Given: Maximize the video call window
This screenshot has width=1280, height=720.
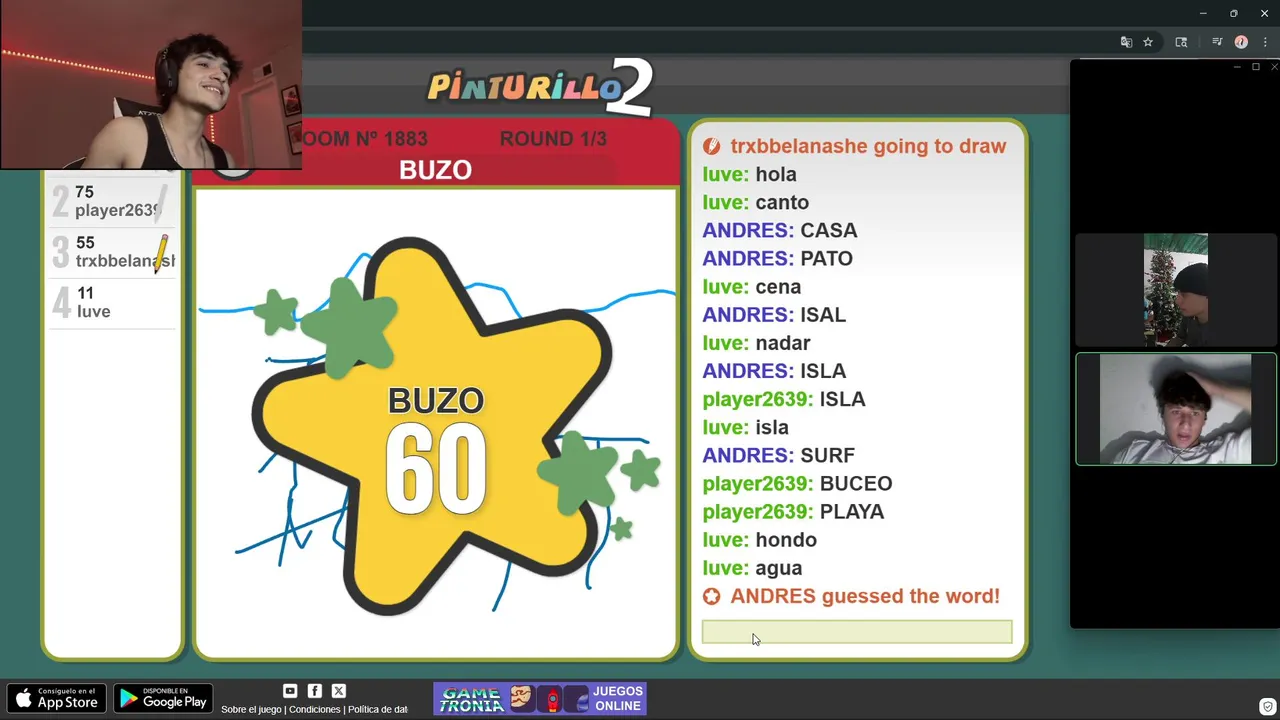Looking at the screenshot, I should 1256,67.
